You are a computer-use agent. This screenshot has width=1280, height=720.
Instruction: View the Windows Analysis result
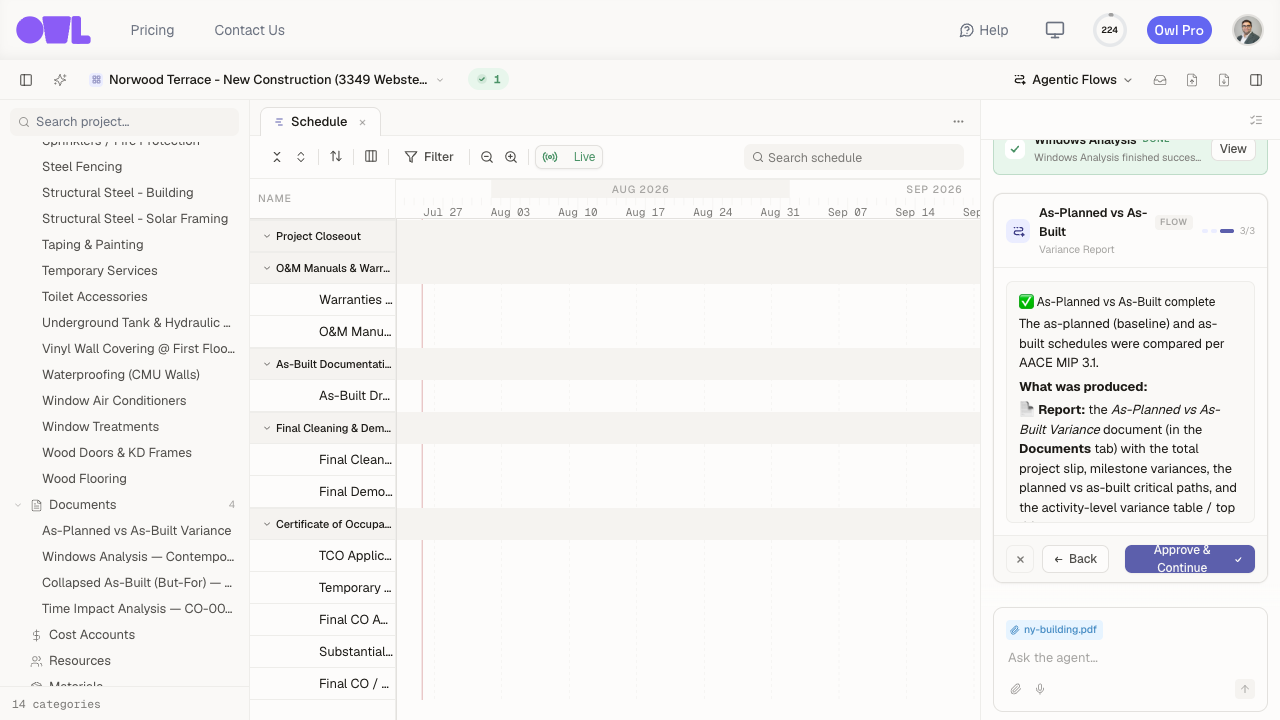pyautogui.click(x=1233, y=149)
